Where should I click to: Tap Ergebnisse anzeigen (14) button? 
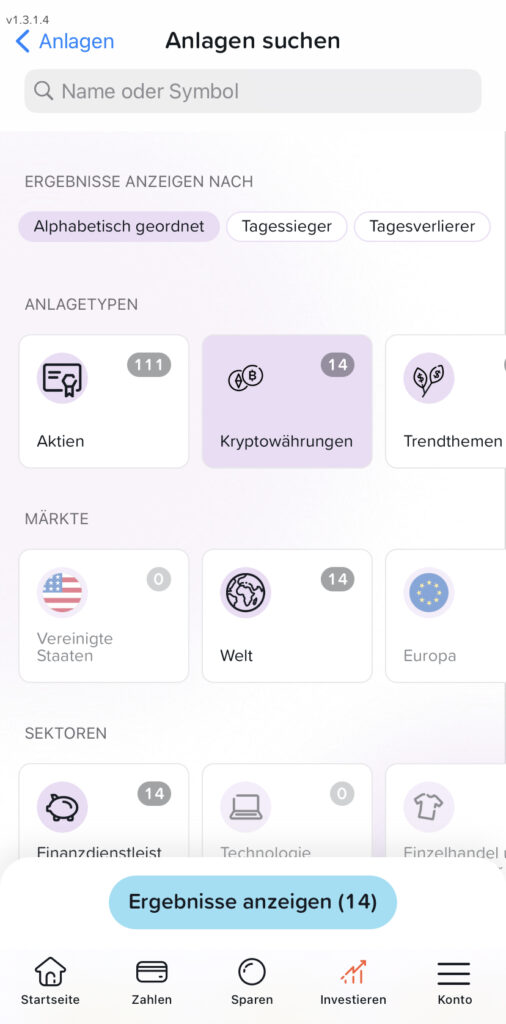click(x=253, y=902)
